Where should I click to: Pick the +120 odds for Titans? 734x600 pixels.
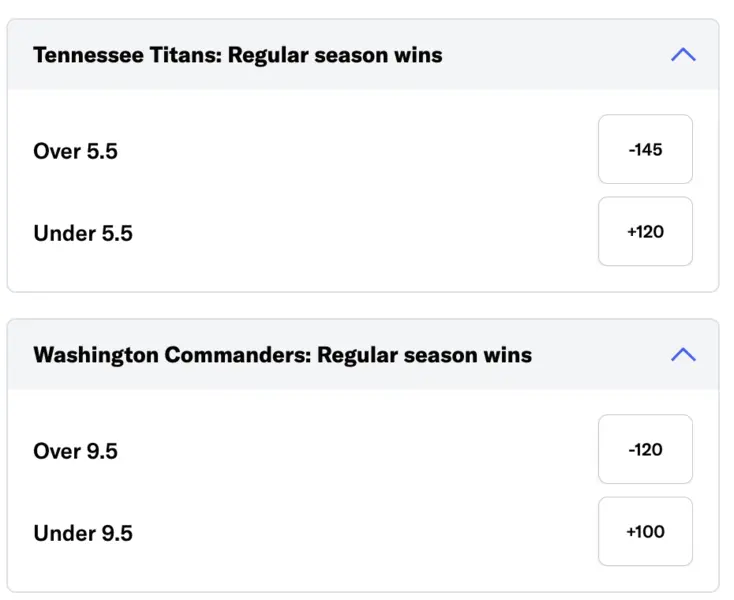coord(645,232)
